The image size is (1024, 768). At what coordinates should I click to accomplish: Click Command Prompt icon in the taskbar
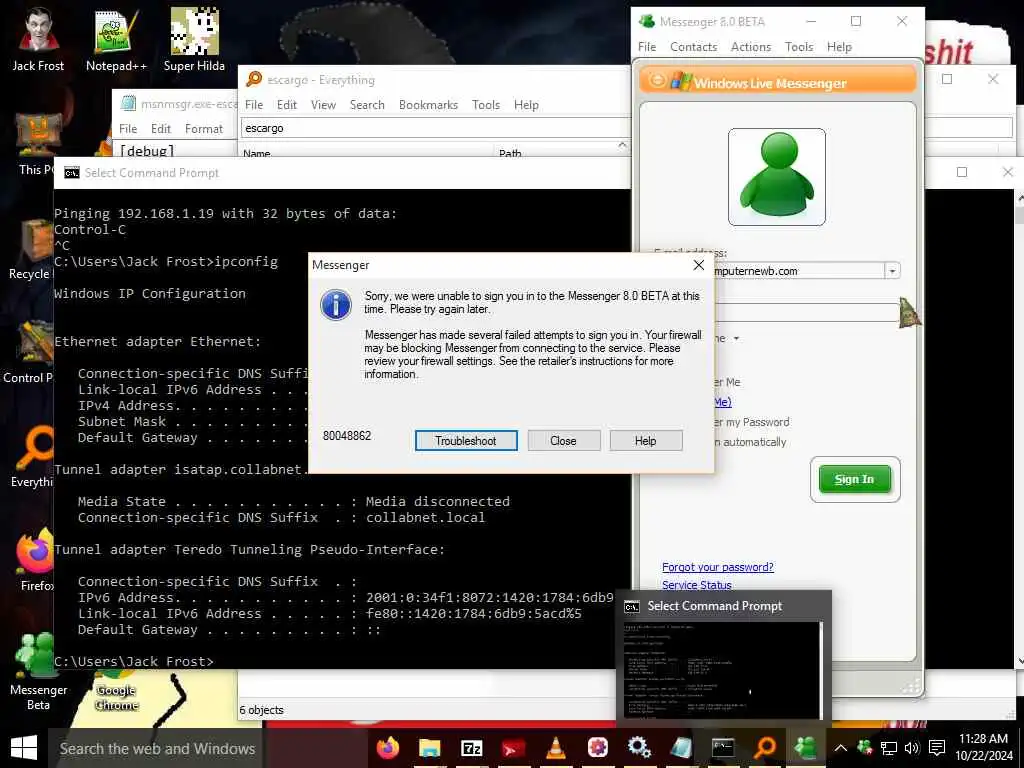(722, 748)
